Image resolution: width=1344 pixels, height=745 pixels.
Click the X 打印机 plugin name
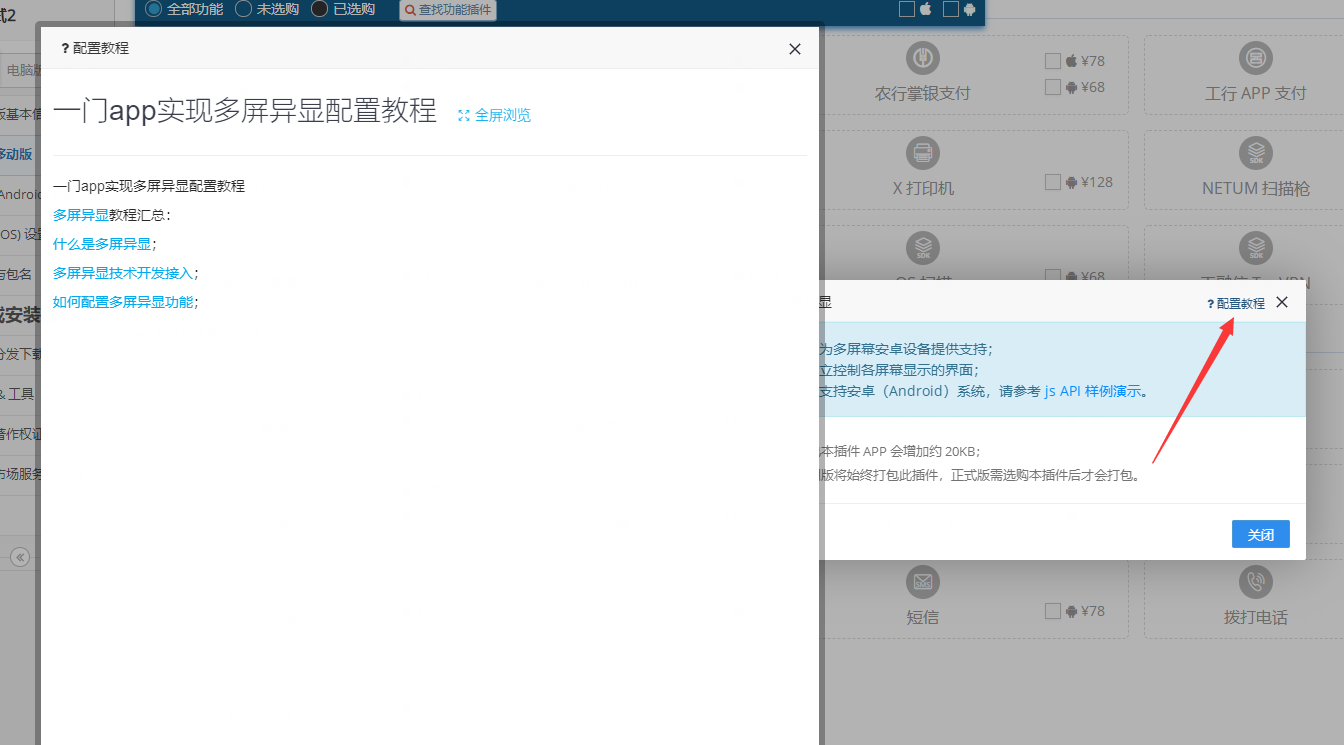(x=922, y=188)
